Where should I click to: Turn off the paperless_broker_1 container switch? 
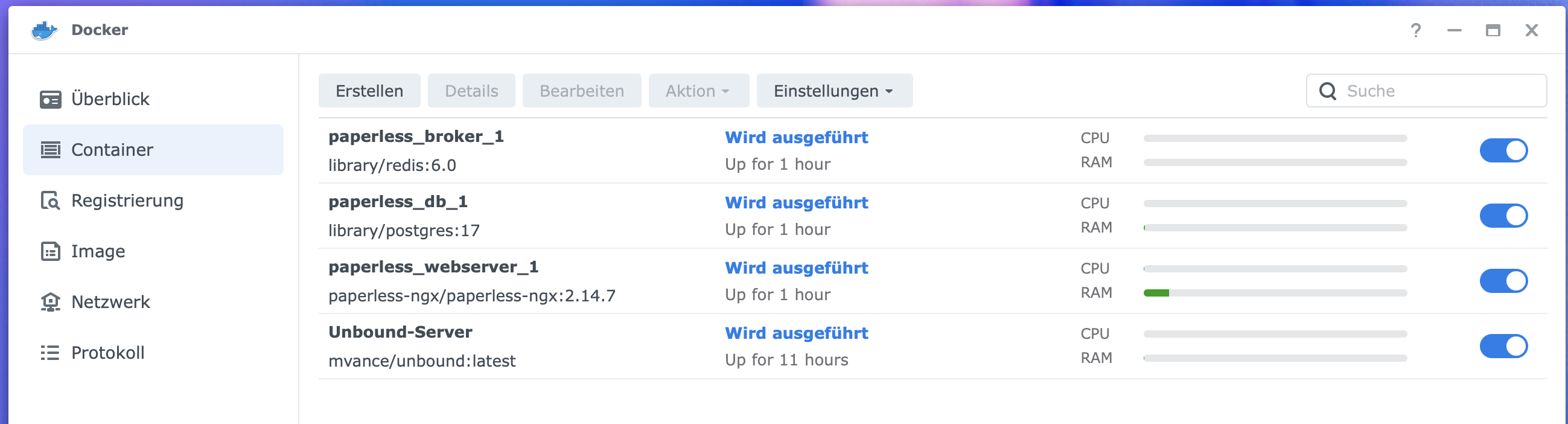[x=1503, y=150]
